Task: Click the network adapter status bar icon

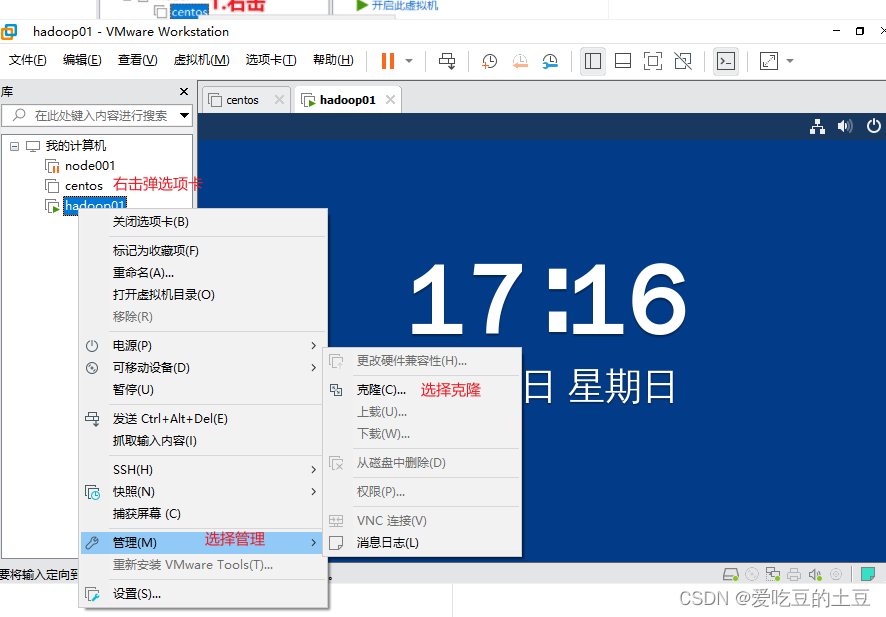Action: [773, 575]
